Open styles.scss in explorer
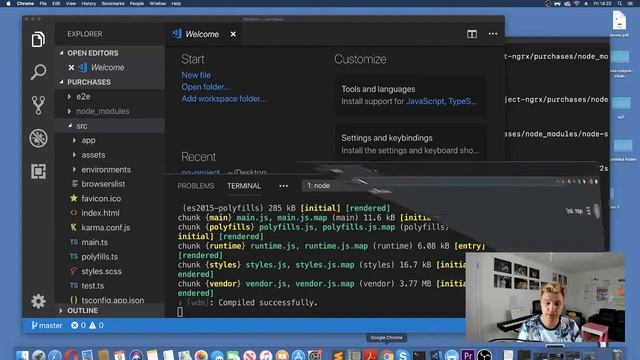 coord(101,271)
